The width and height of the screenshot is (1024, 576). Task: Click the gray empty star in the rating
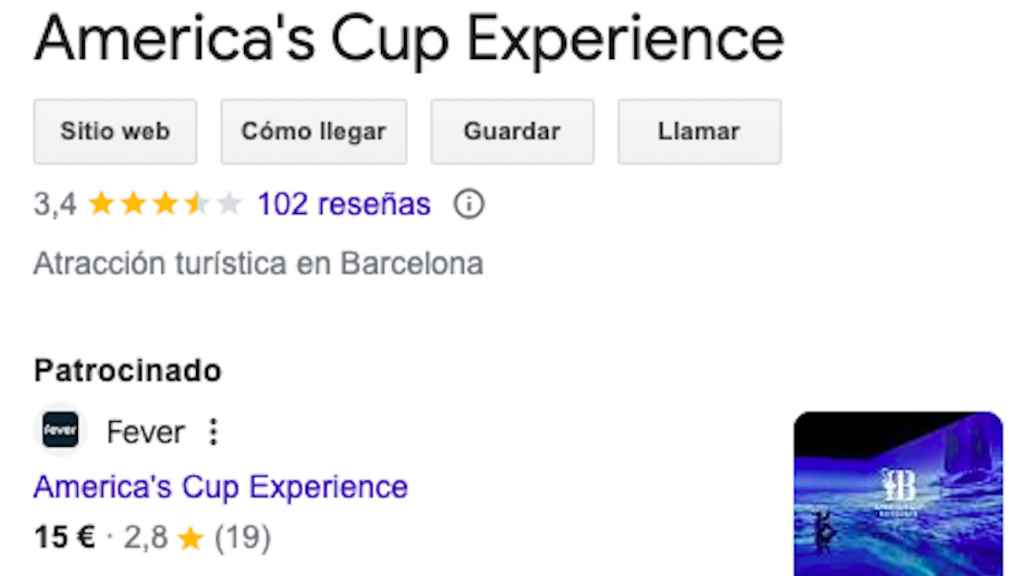(x=225, y=203)
